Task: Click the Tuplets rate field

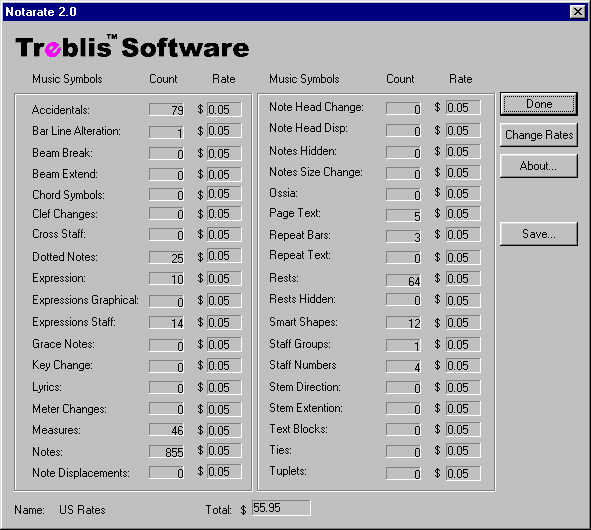Action: [463, 473]
